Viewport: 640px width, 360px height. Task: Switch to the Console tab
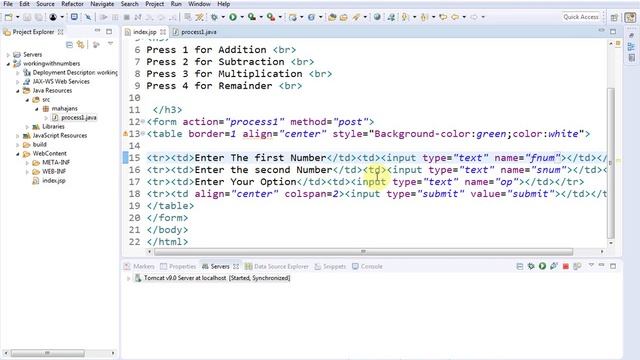(x=367, y=267)
